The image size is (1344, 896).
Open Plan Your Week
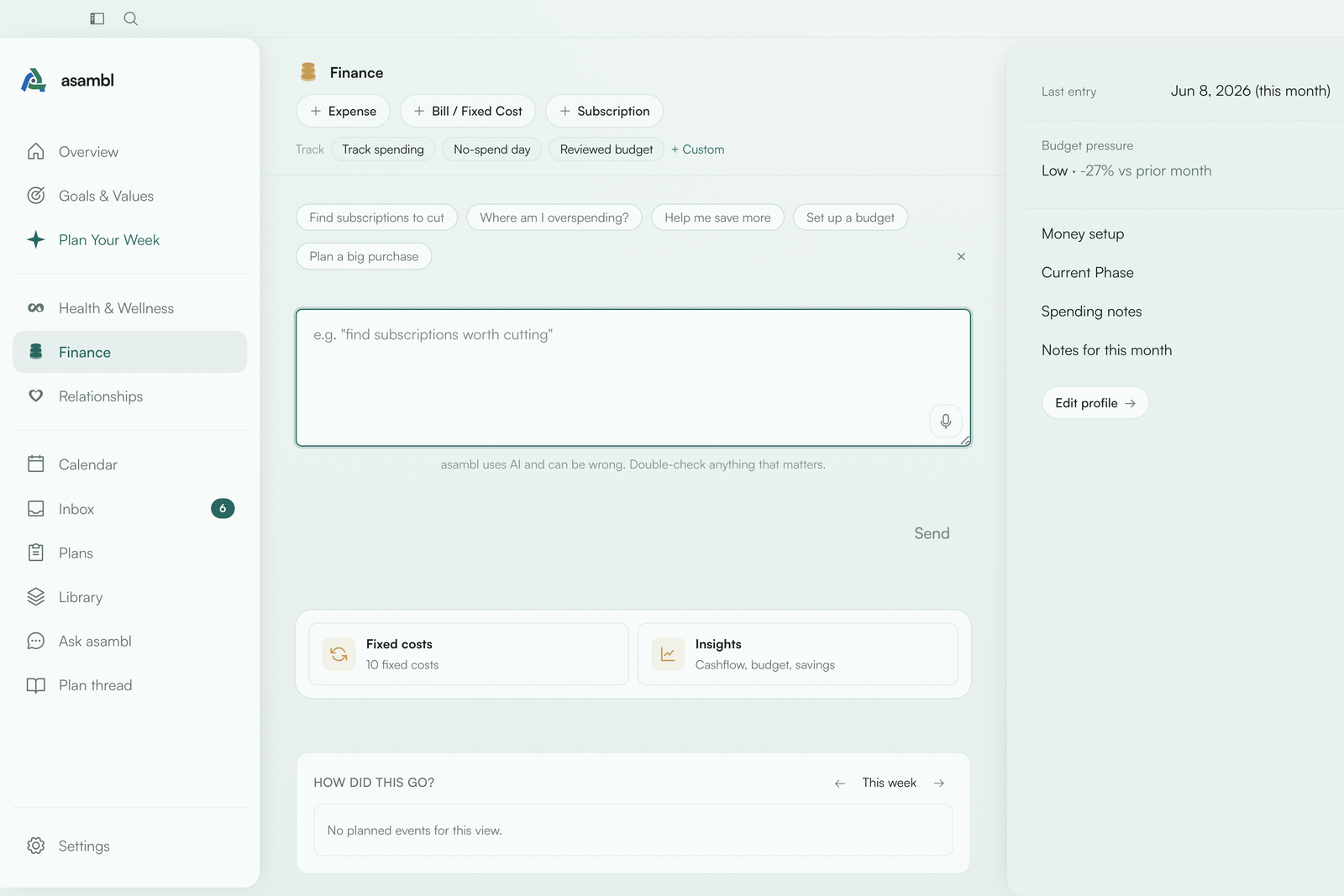click(x=130, y=240)
